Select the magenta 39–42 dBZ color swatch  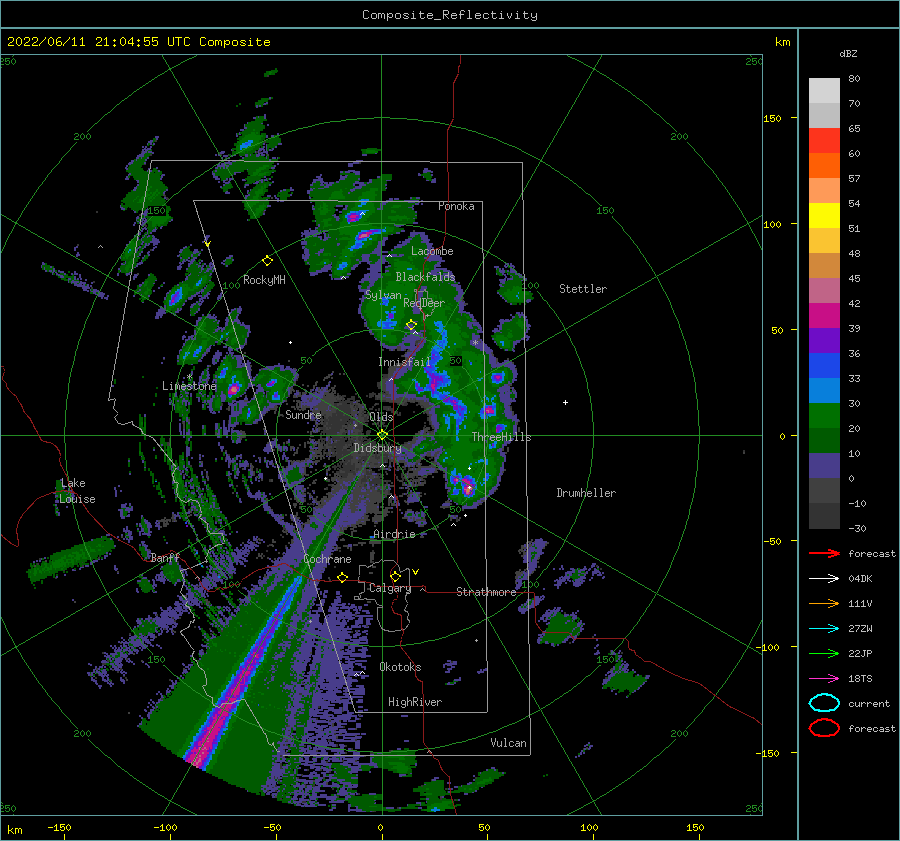(824, 315)
